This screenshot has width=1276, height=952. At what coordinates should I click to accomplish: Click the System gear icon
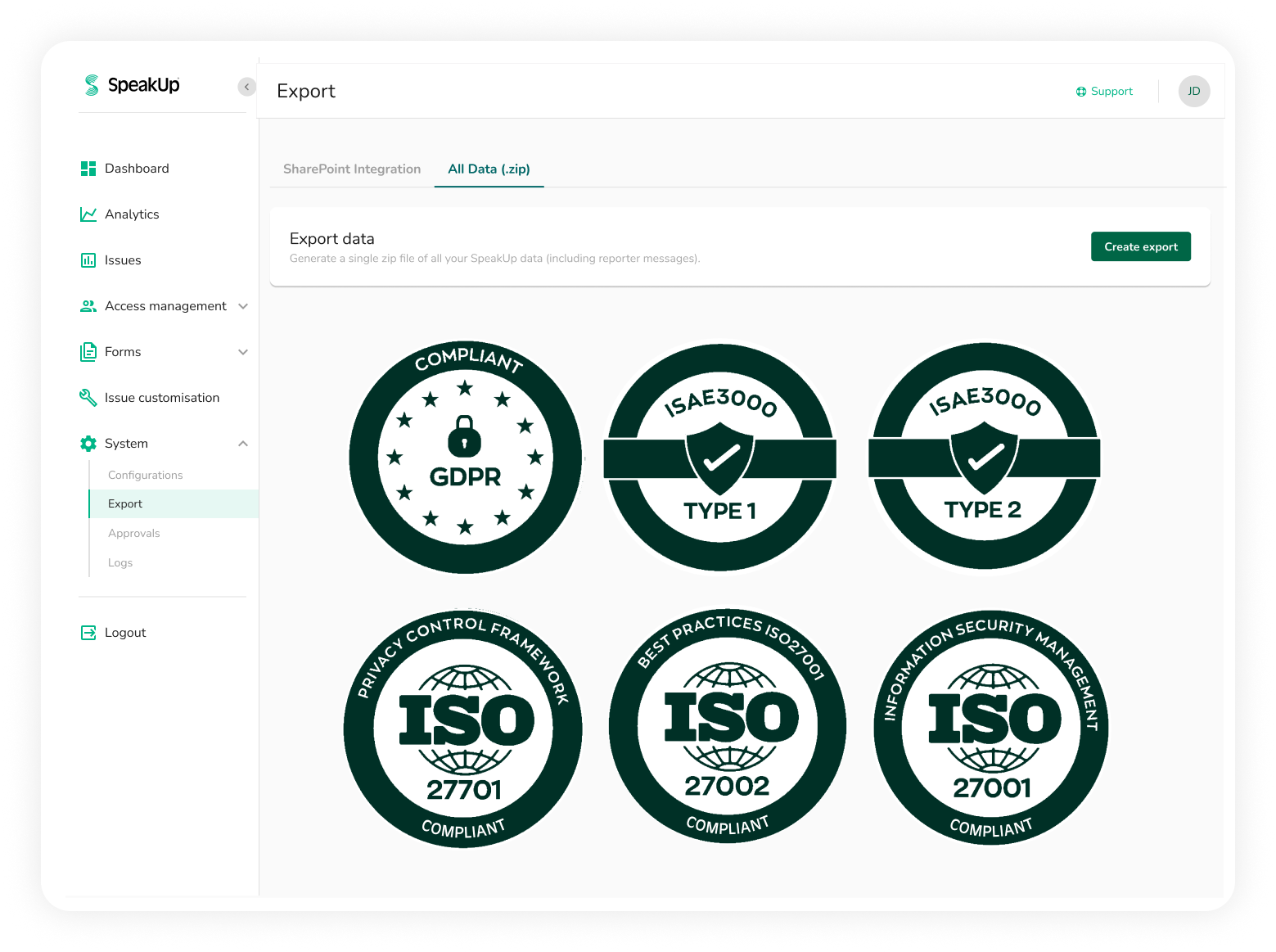click(x=88, y=444)
